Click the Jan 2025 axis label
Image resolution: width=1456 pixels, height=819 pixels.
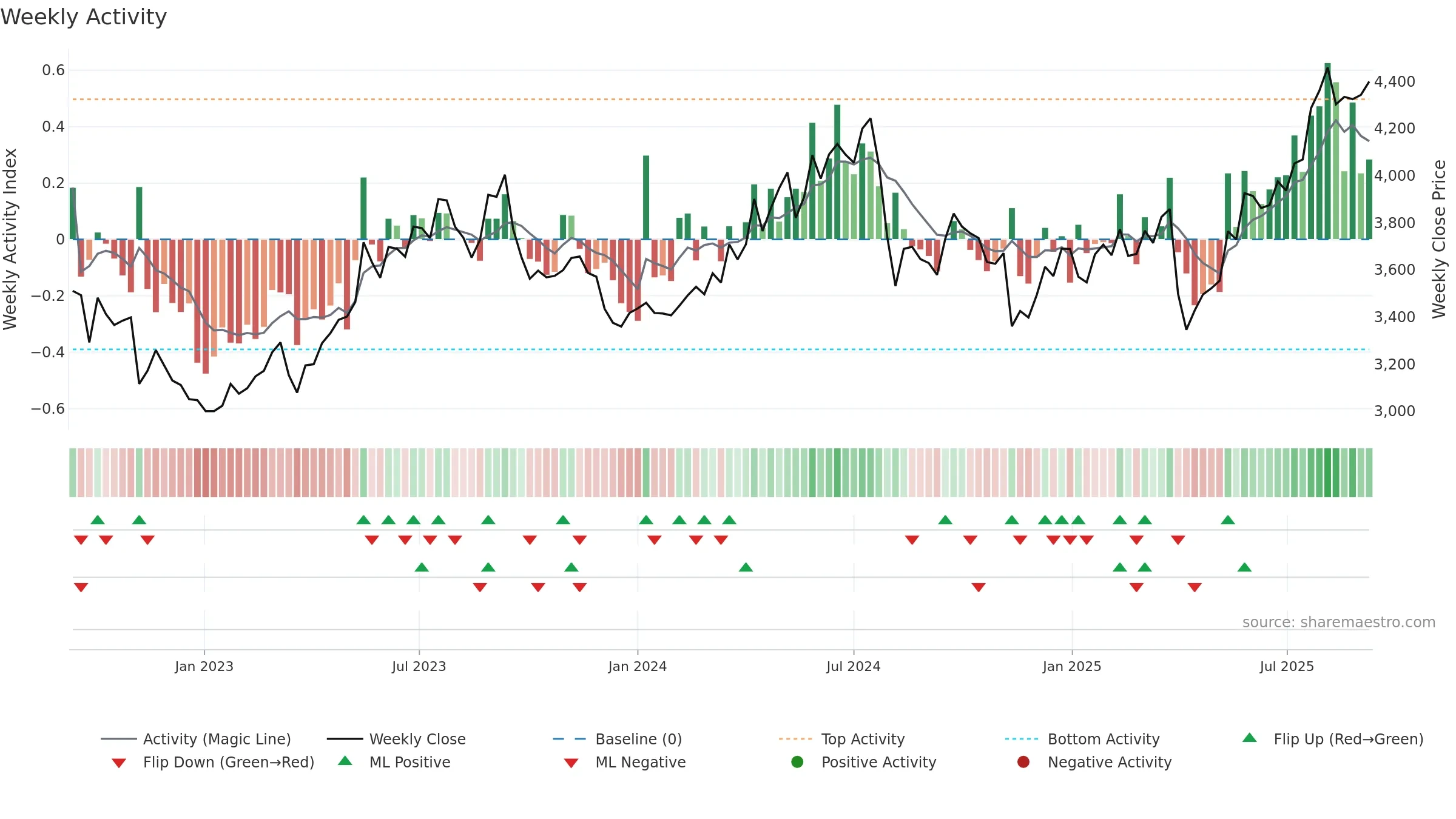1071,666
